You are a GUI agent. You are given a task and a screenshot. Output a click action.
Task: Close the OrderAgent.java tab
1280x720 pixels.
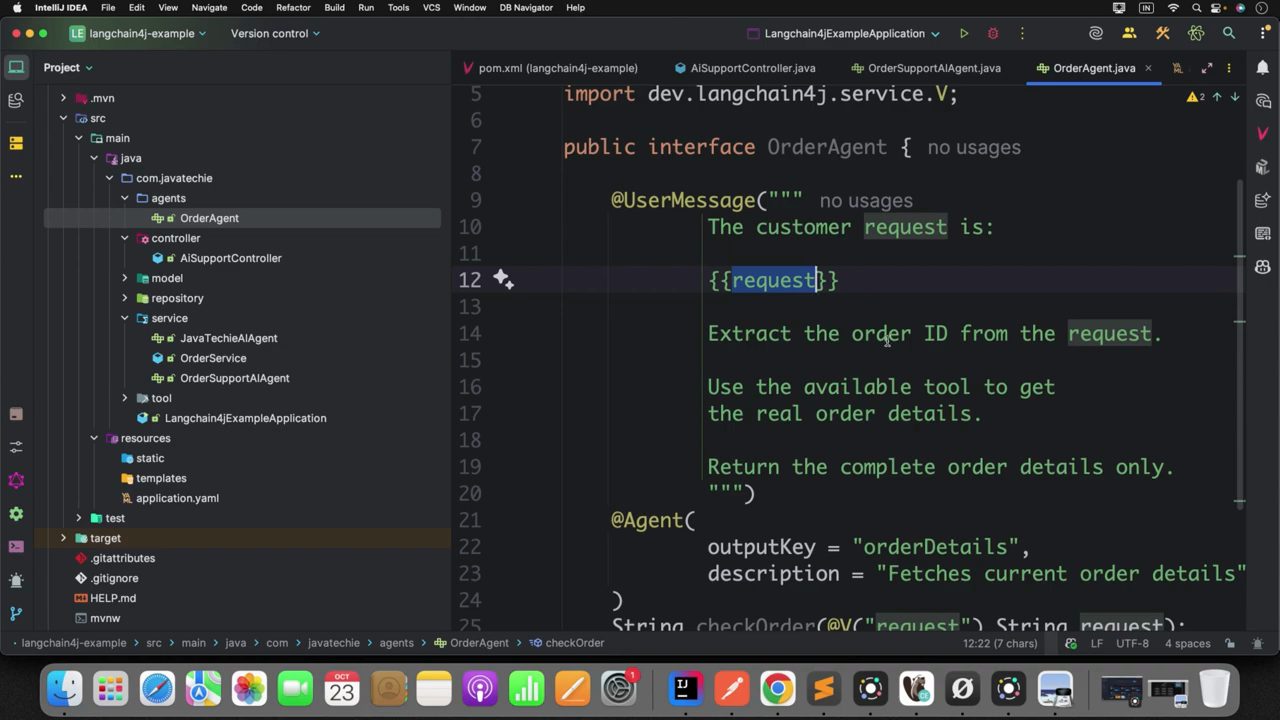1148,68
